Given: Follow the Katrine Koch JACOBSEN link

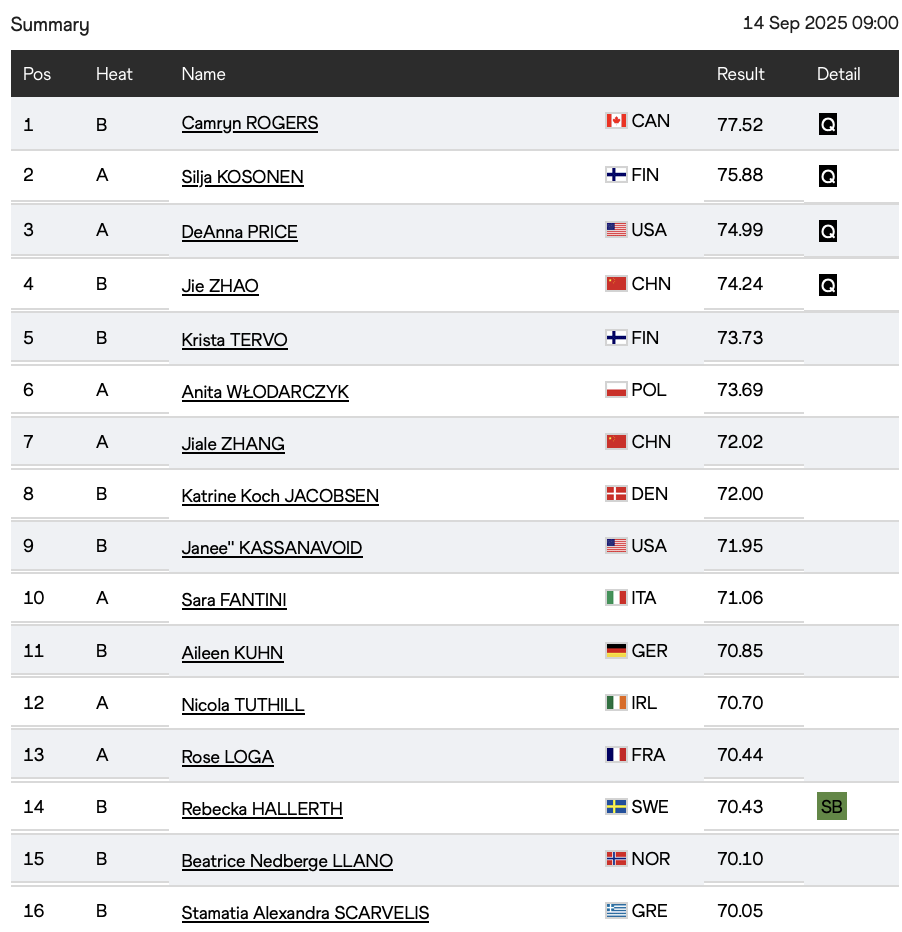Looking at the screenshot, I should tap(280, 496).
